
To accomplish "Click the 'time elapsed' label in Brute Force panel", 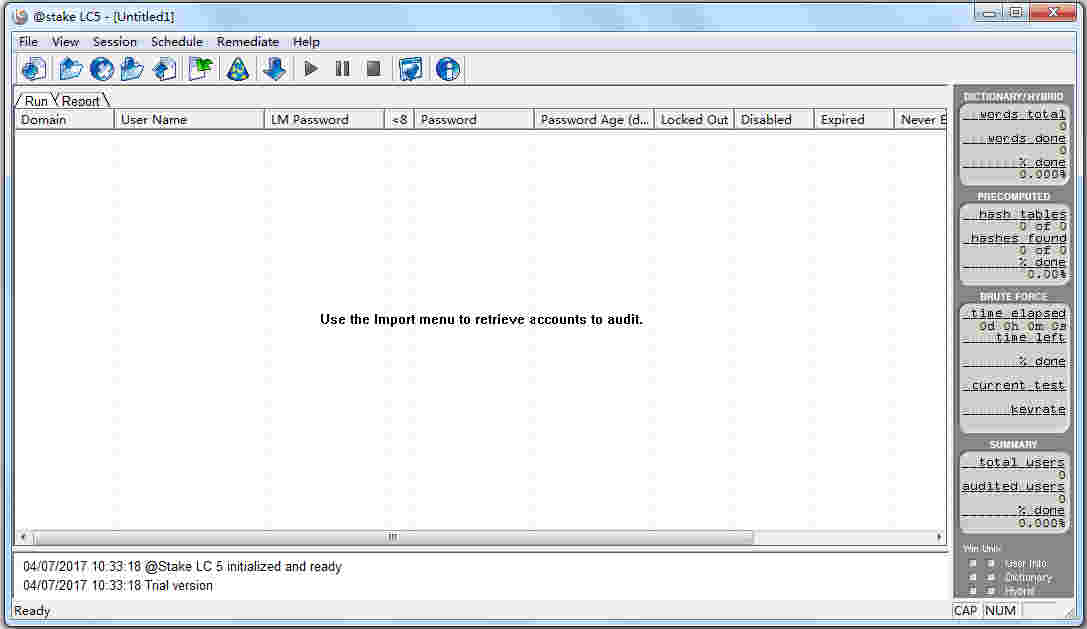I will 1018,313.
